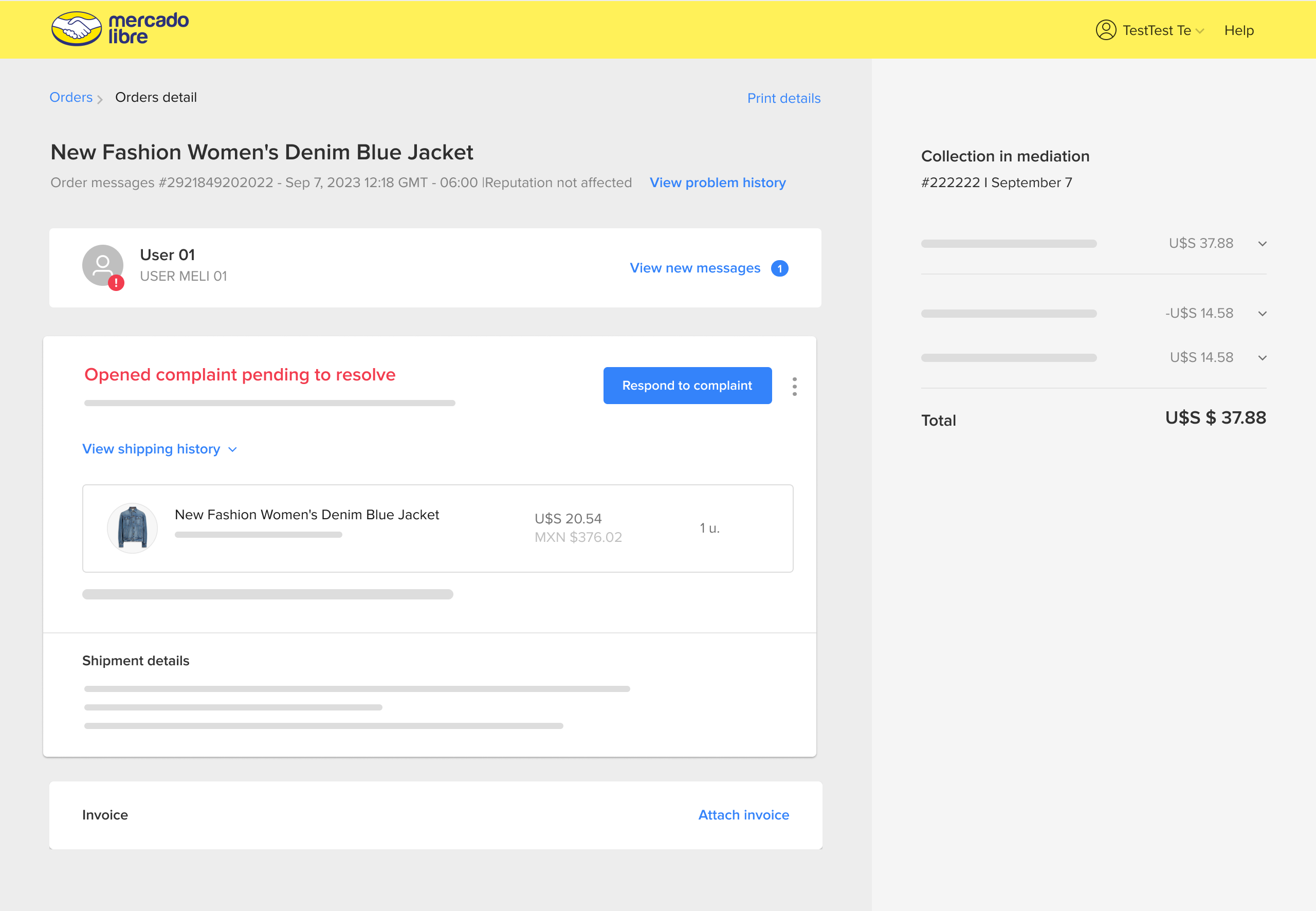Click User 01 avatar with alert badge

coord(103,266)
